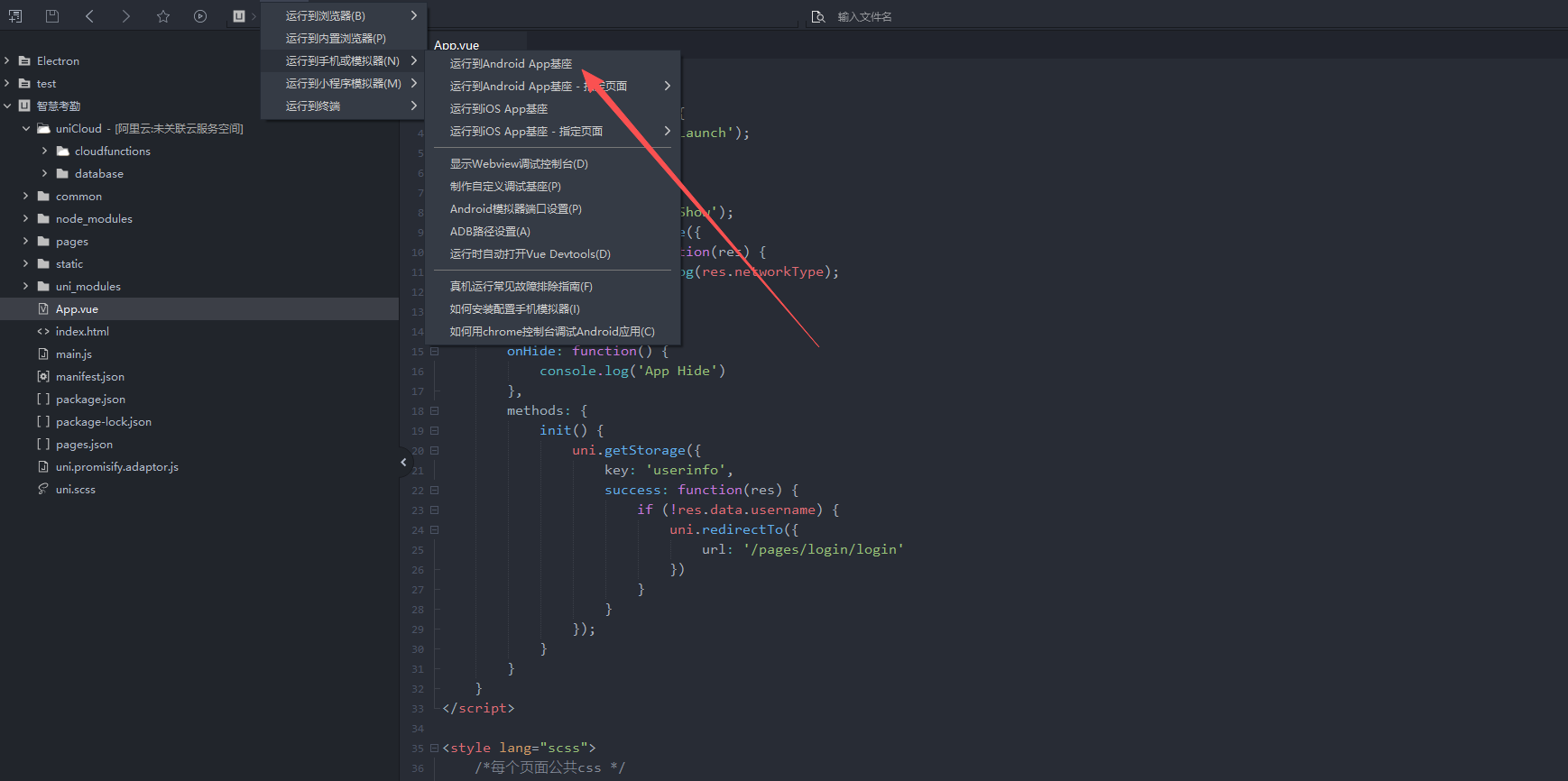Choose ADB路径设置(A) from the menu

coord(490,232)
